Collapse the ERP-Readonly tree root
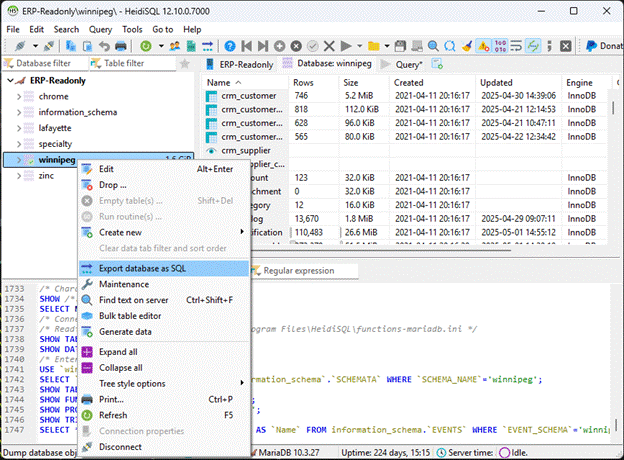This screenshot has height=460, width=624. coord(10,80)
